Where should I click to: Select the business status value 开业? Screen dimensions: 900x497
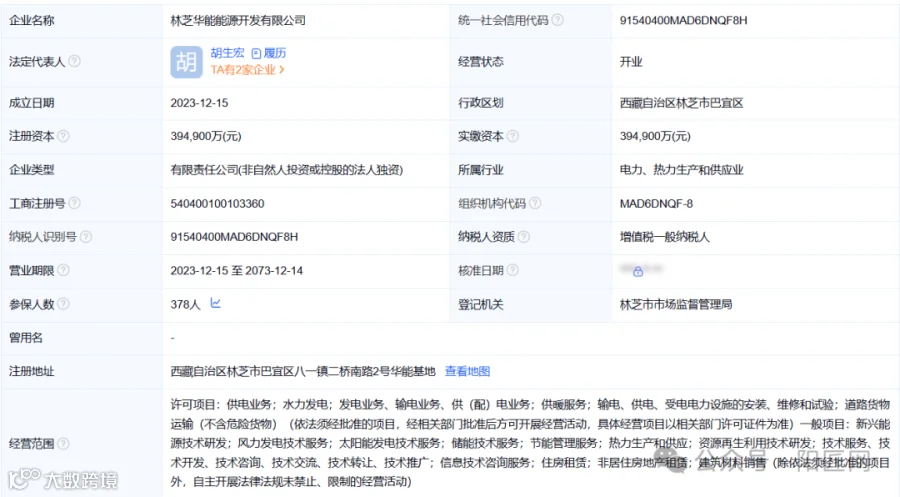(631, 62)
